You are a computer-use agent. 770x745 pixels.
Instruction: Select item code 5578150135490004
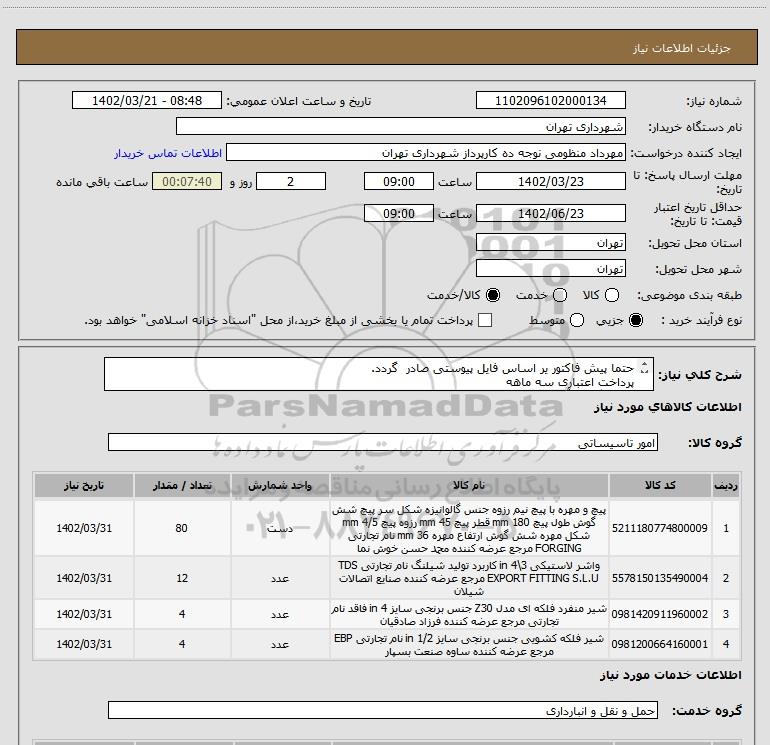point(660,578)
